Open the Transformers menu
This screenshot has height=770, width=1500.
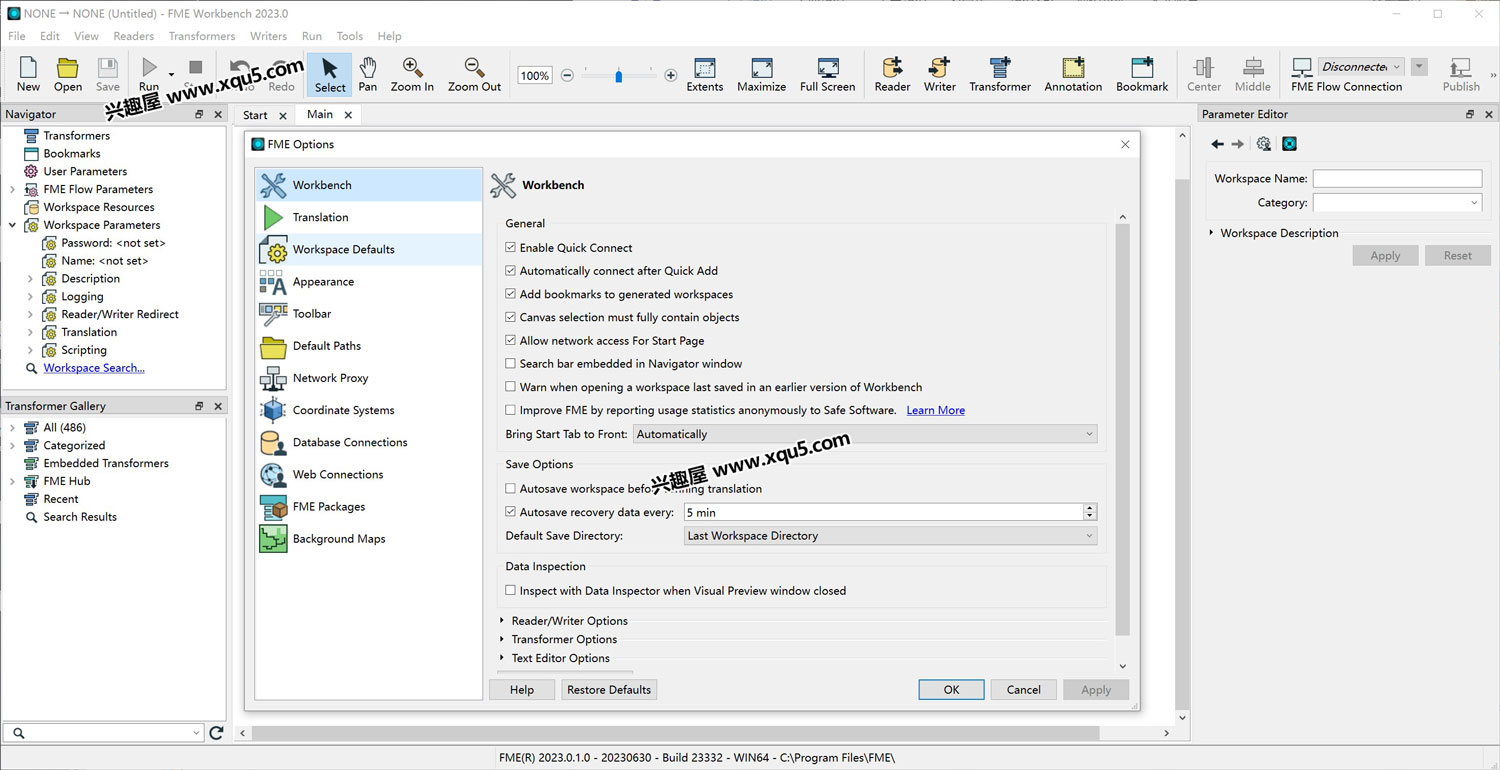[x=202, y=36]
